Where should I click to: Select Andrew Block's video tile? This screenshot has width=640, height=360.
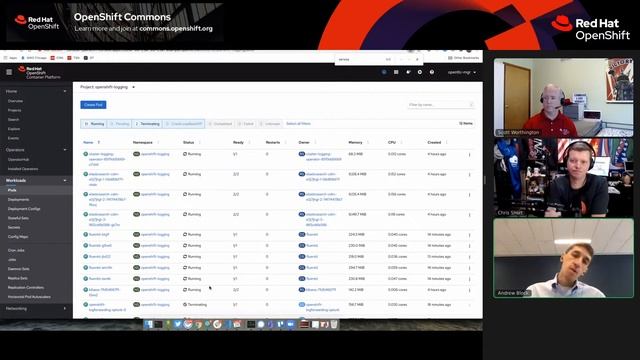563,258
